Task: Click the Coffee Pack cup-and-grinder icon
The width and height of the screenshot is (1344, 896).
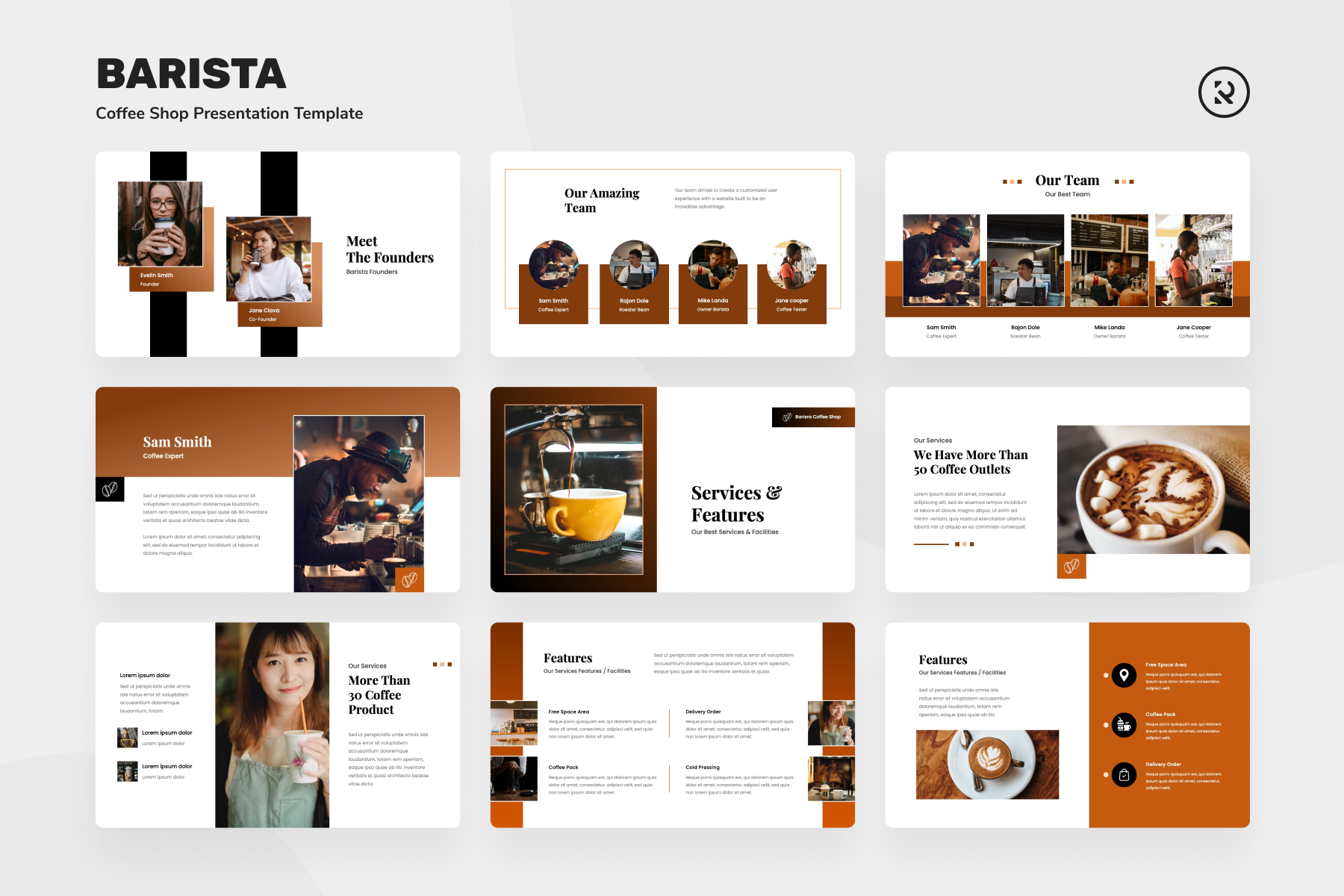Action: (x=1124, y=724)
